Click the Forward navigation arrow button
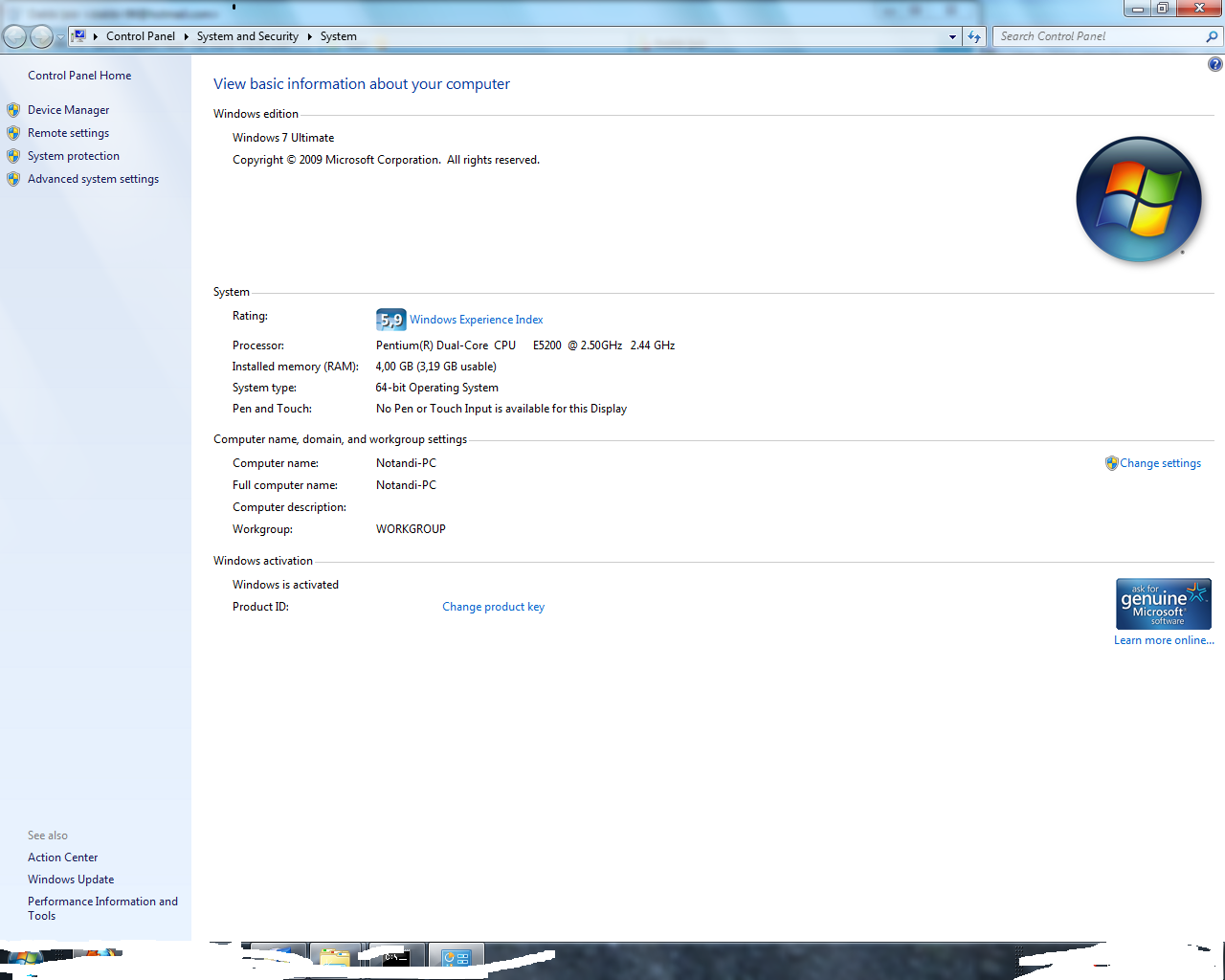Screen dimensions: 1225x980 click(x=41, y=36)
